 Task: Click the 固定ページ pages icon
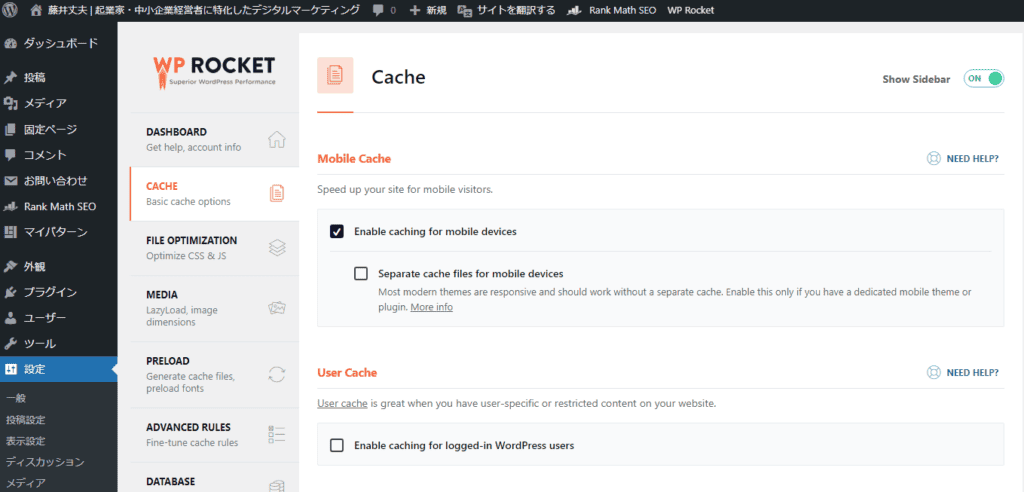10,129
